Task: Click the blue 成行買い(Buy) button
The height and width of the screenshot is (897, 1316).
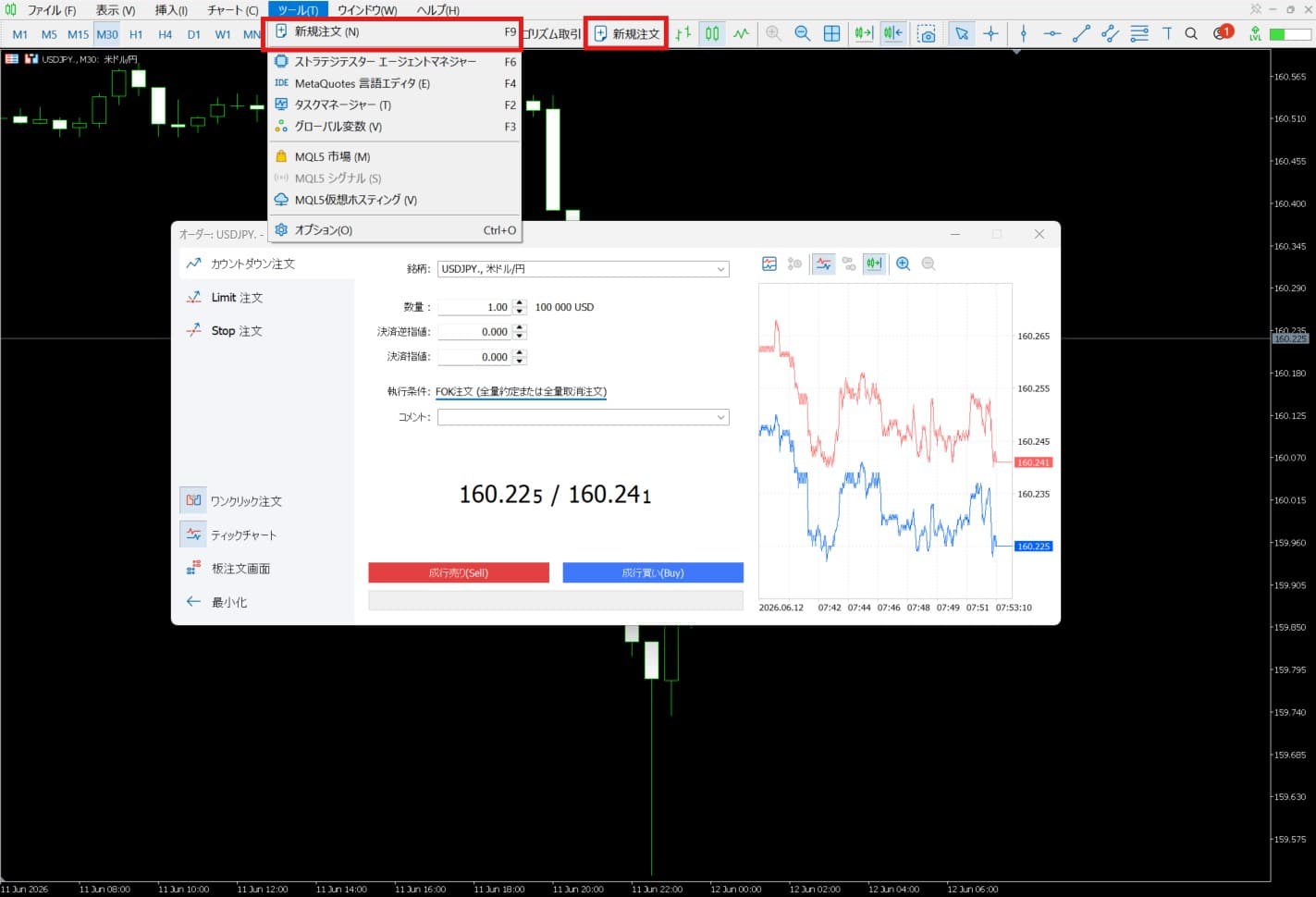Action: [x=653, y=572]
